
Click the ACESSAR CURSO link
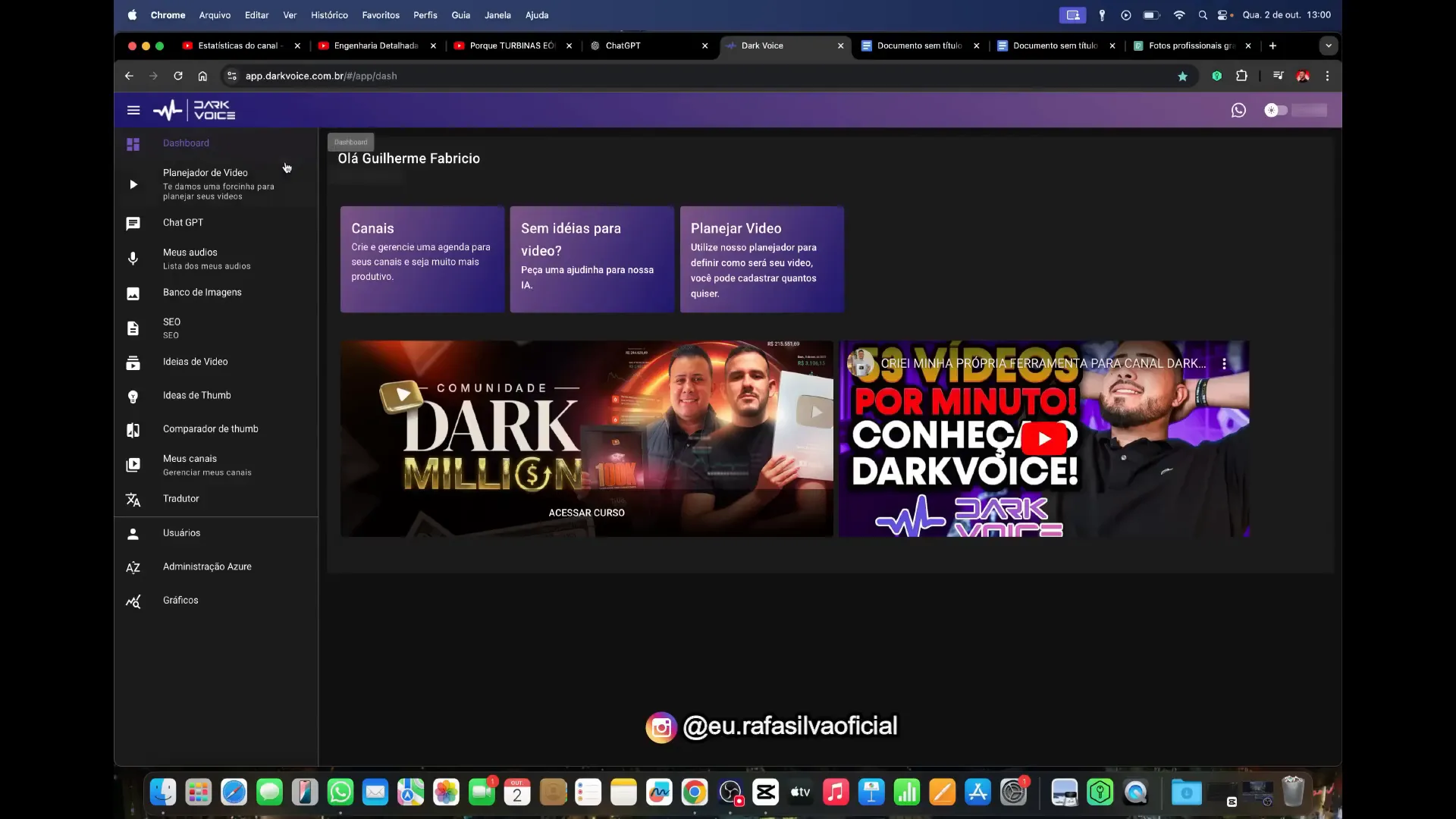(586, 513)
